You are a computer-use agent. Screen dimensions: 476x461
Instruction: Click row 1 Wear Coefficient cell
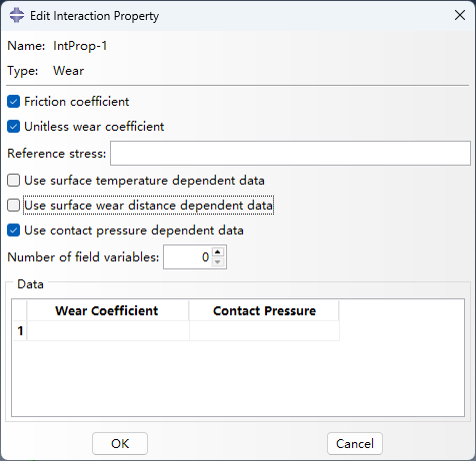coord(108,331)
